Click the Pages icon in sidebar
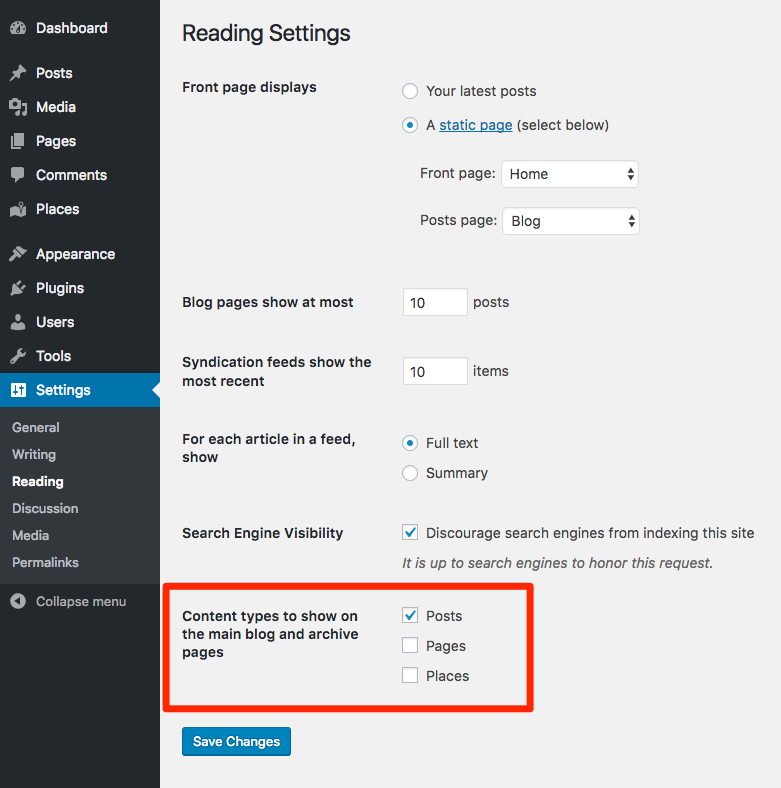Image resolution: width=781 pixels, height=788 pixels. click(x=18, y=141)
